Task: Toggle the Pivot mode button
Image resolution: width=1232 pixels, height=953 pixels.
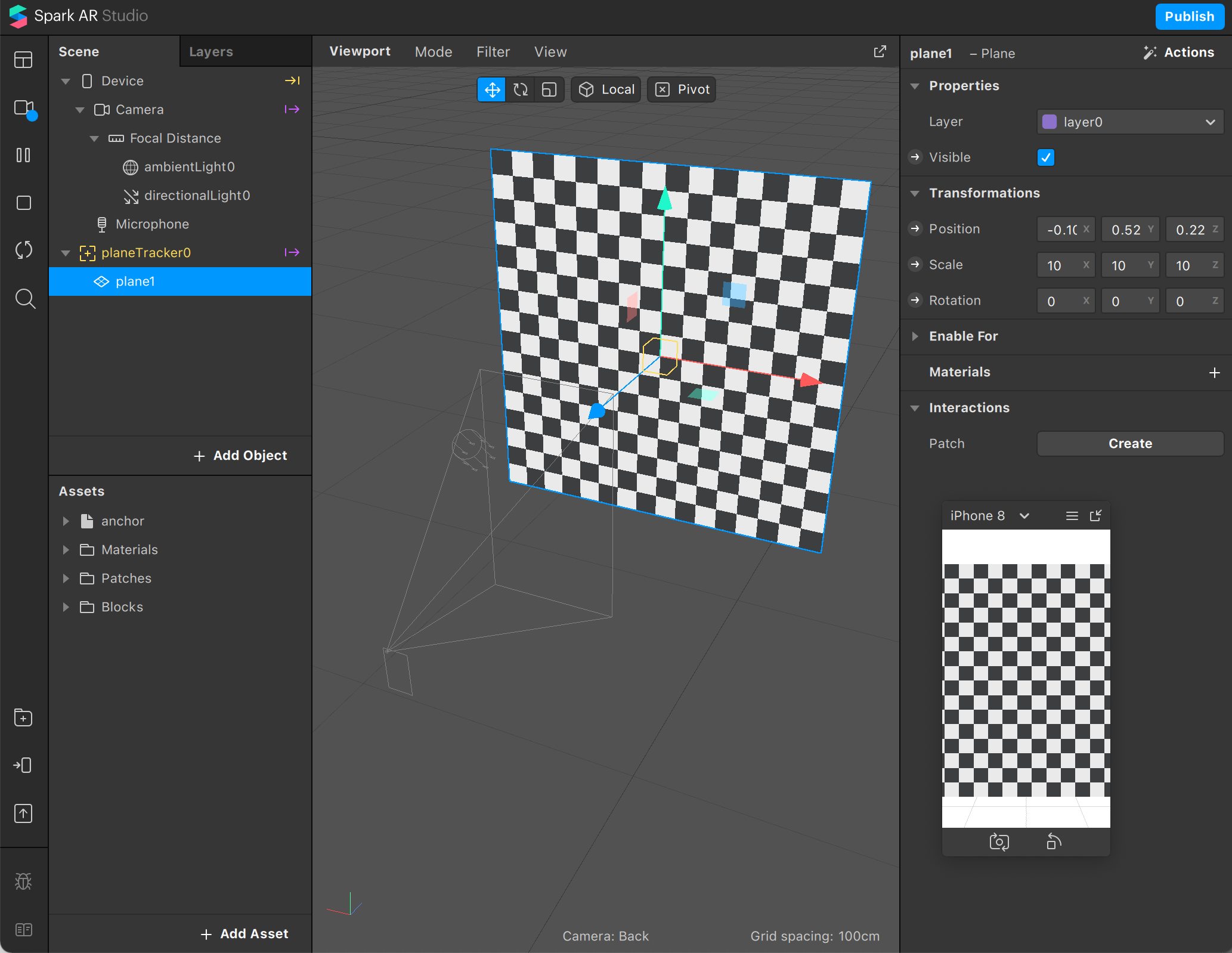Action: tap(682, 89)
